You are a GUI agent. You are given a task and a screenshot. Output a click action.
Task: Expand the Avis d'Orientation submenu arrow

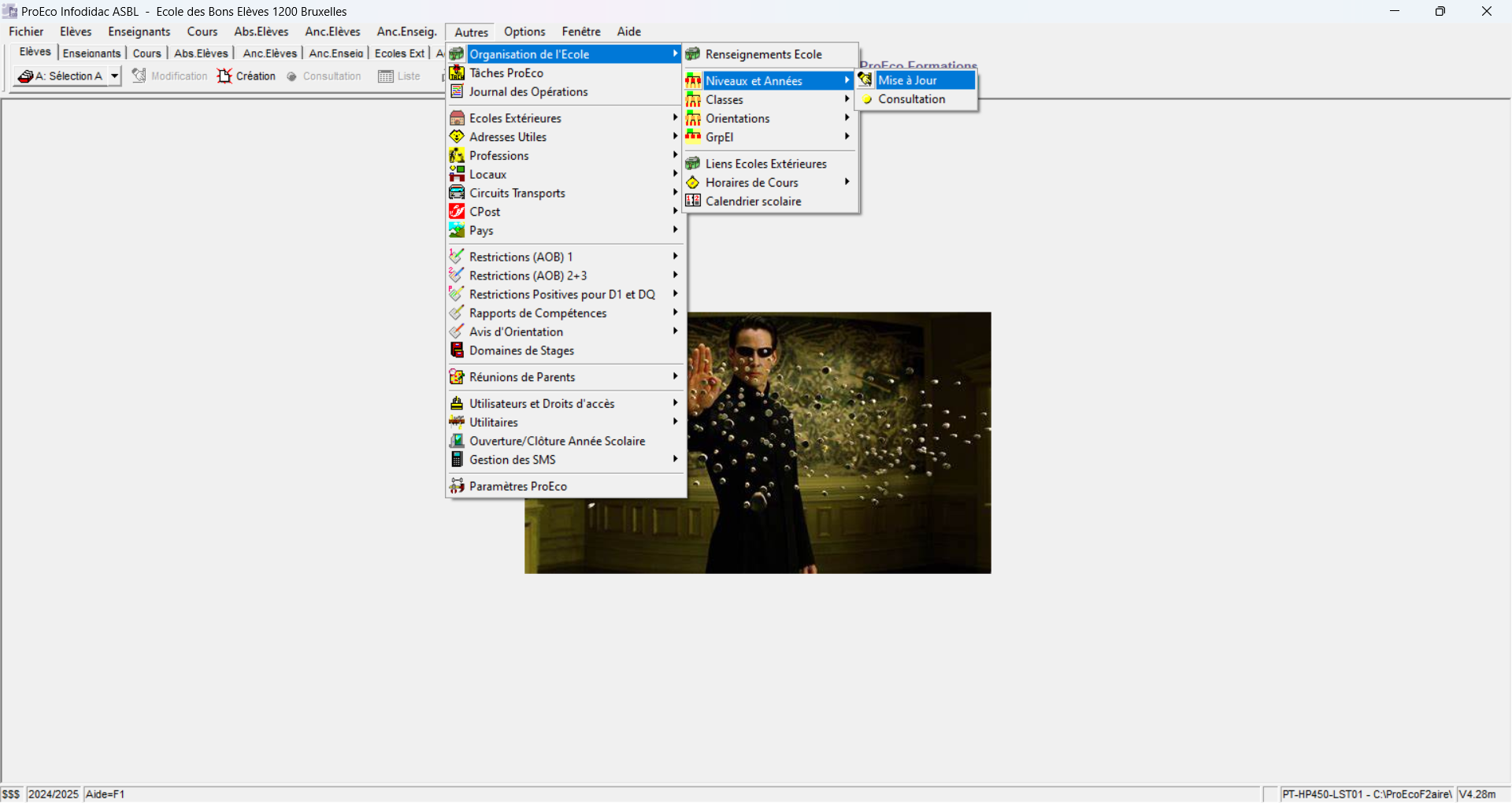click(676, 331)
